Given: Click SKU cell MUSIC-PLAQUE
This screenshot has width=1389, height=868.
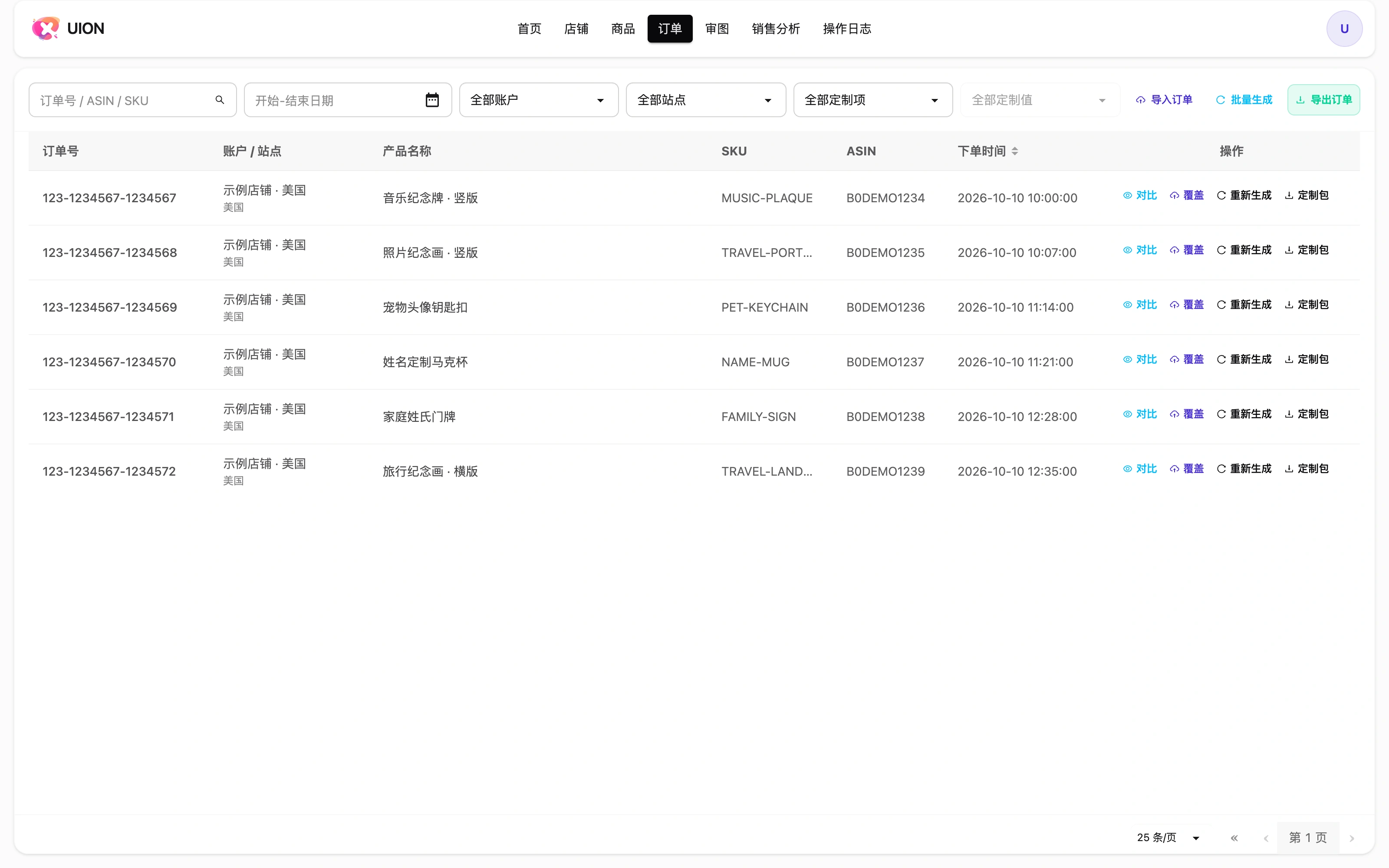Looking at the screenshot, I should click(767, 198).
